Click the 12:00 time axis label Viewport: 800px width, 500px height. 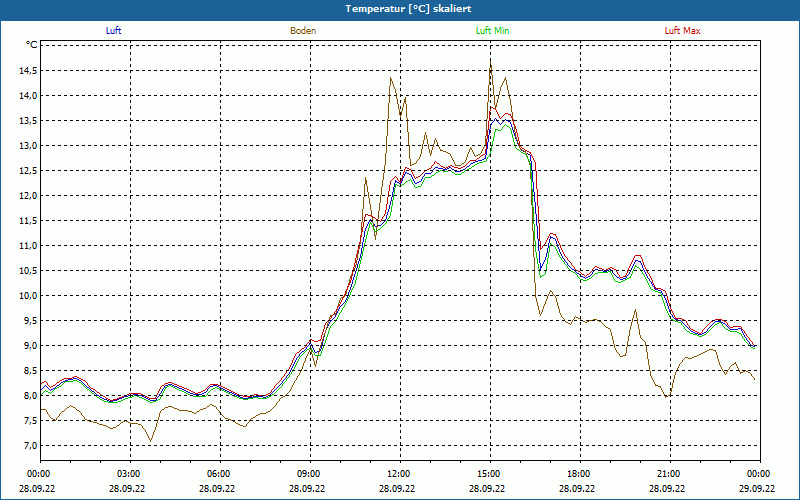tap(401, 474)
